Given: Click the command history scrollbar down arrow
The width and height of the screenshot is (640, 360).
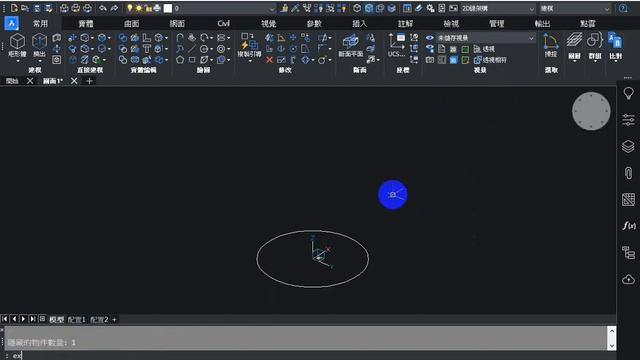Looking at the screenshot, I should [611, 345].
